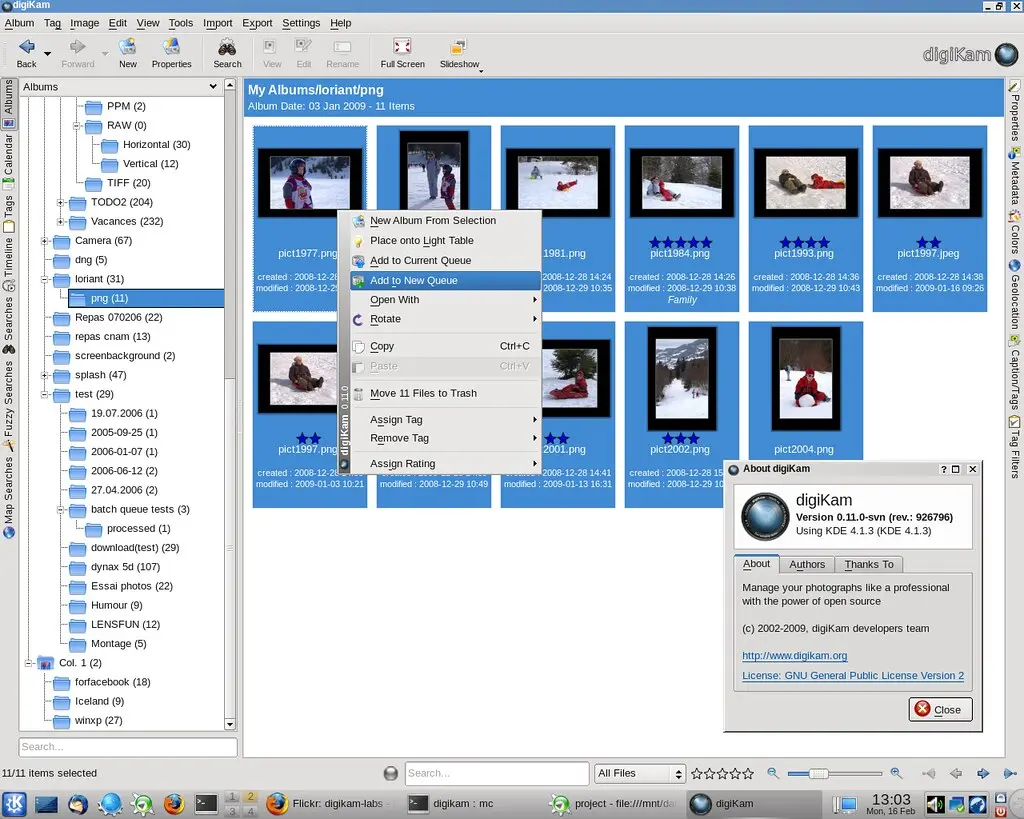
Task: Collapse the test album node
Action: 44,394
